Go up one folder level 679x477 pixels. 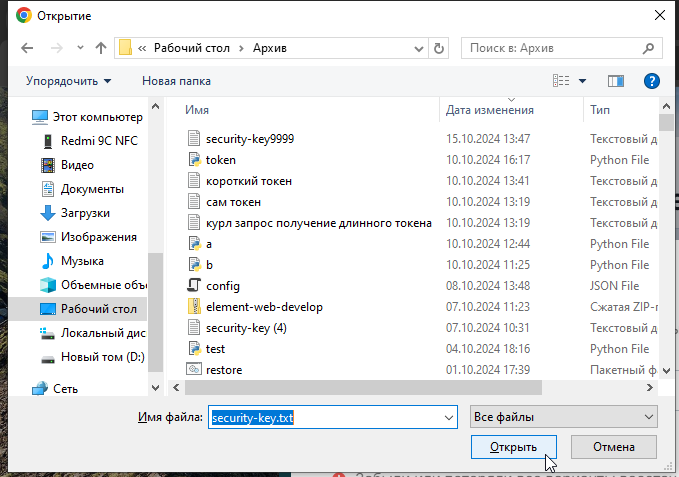tap(101, 48)
